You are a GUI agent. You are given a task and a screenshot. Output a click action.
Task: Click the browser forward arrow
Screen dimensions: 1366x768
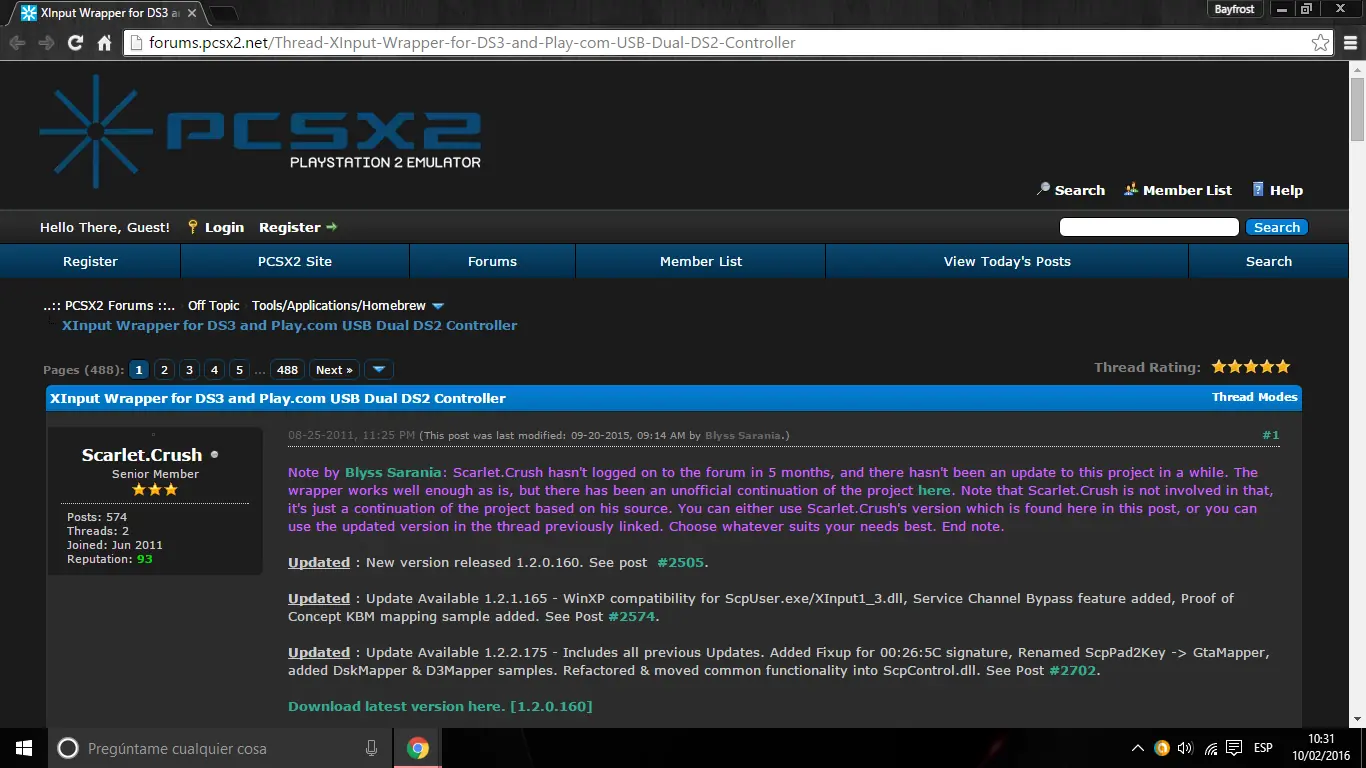coord(46,43)
